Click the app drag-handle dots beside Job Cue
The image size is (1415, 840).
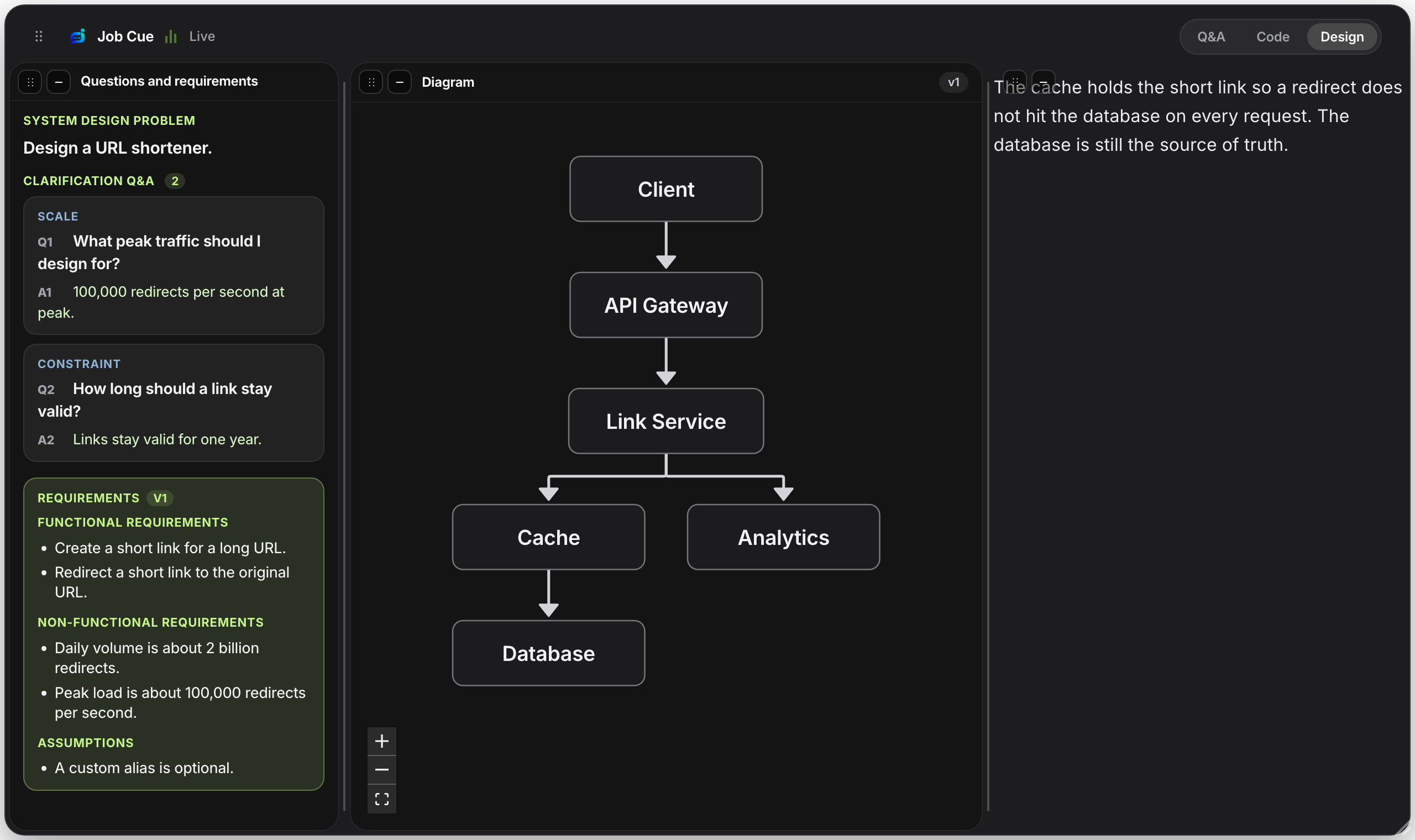pyautogui.click(x=39, y=36)
